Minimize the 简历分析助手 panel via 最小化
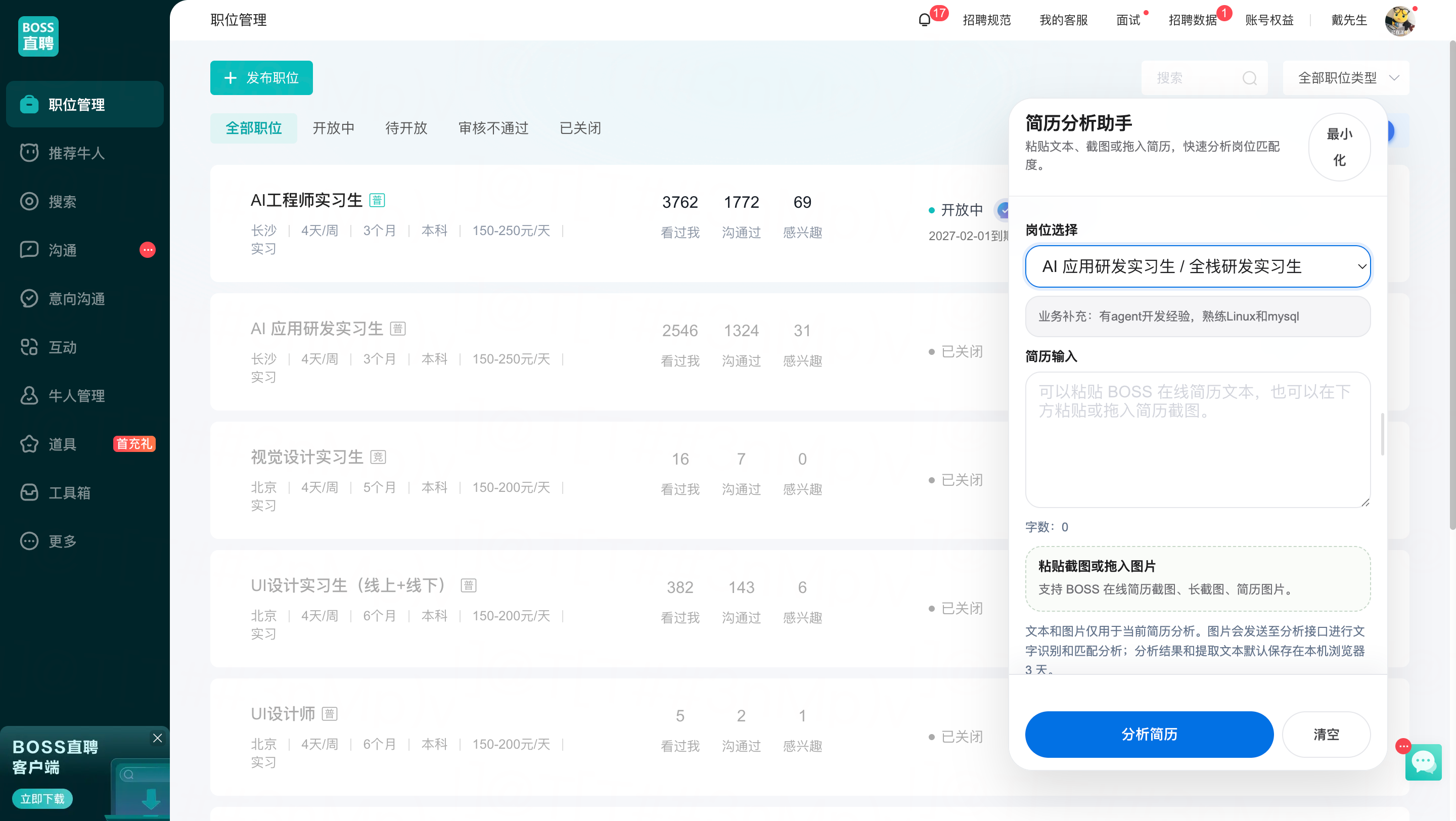The height and width of the screenshot is (821, 1456). (x=1339, y=147)
